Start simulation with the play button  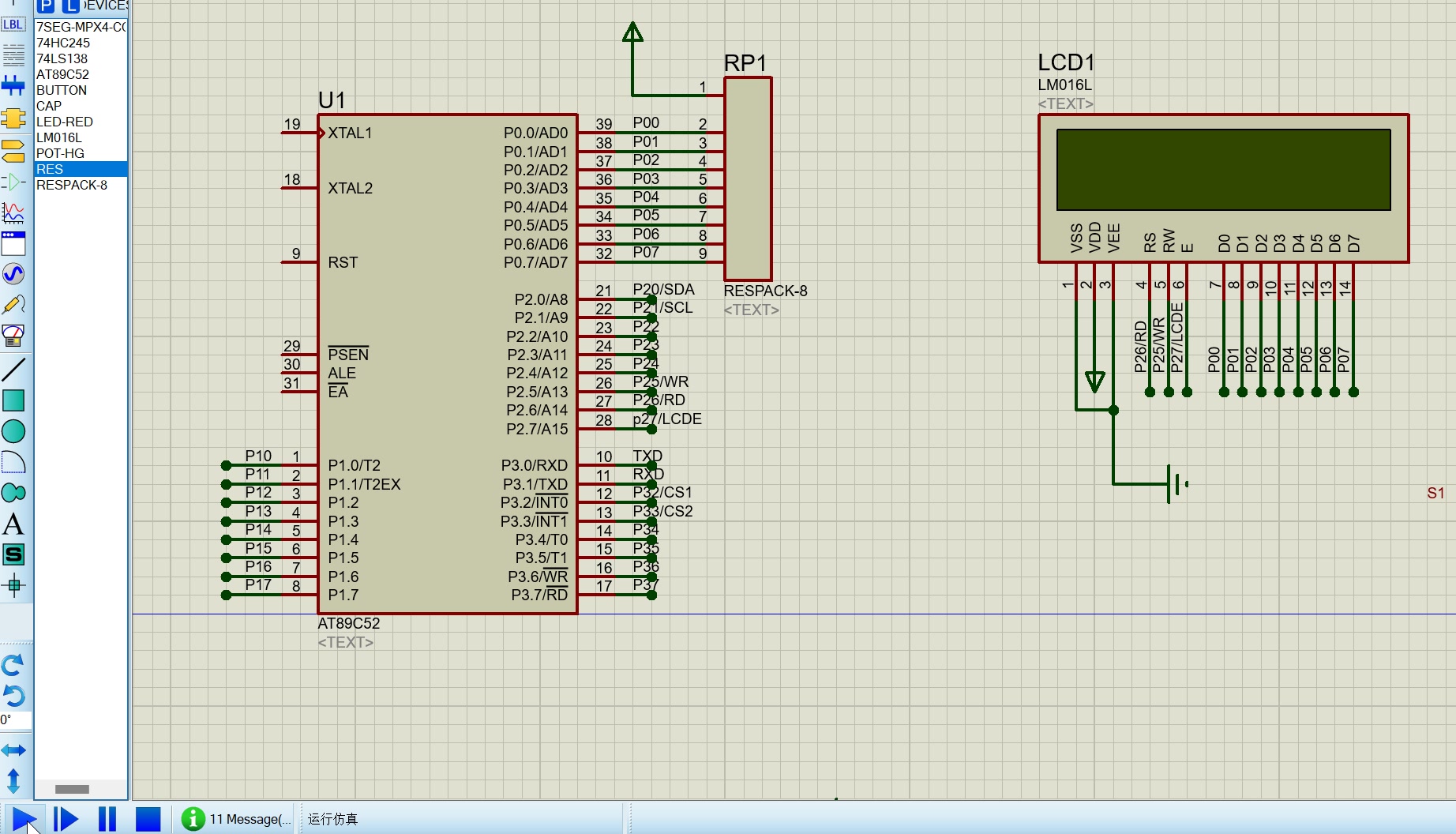pos(24,819)
